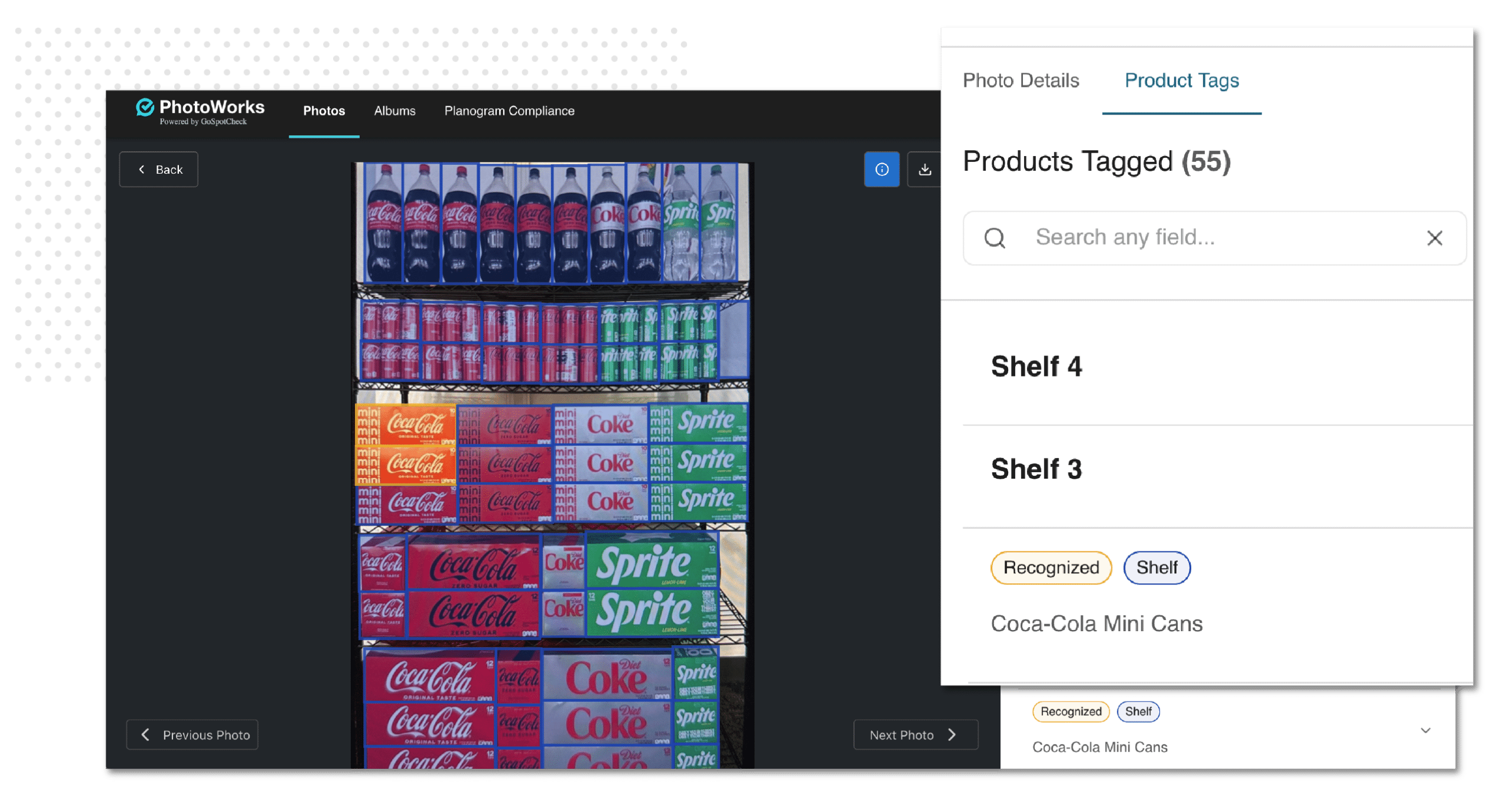The image size is (1512, 799).
Task: Go to the Previous Photo
Action: click(x=192, y=735)
